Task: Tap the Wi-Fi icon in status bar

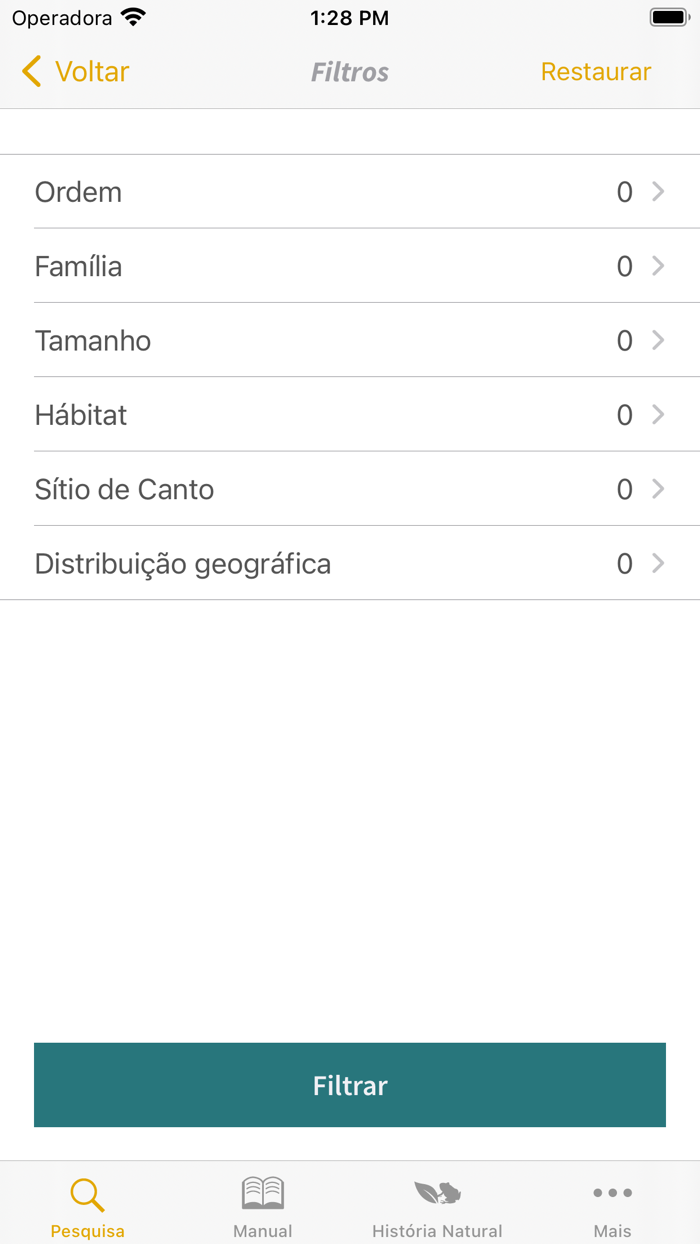Action: (x=131, y=16)
